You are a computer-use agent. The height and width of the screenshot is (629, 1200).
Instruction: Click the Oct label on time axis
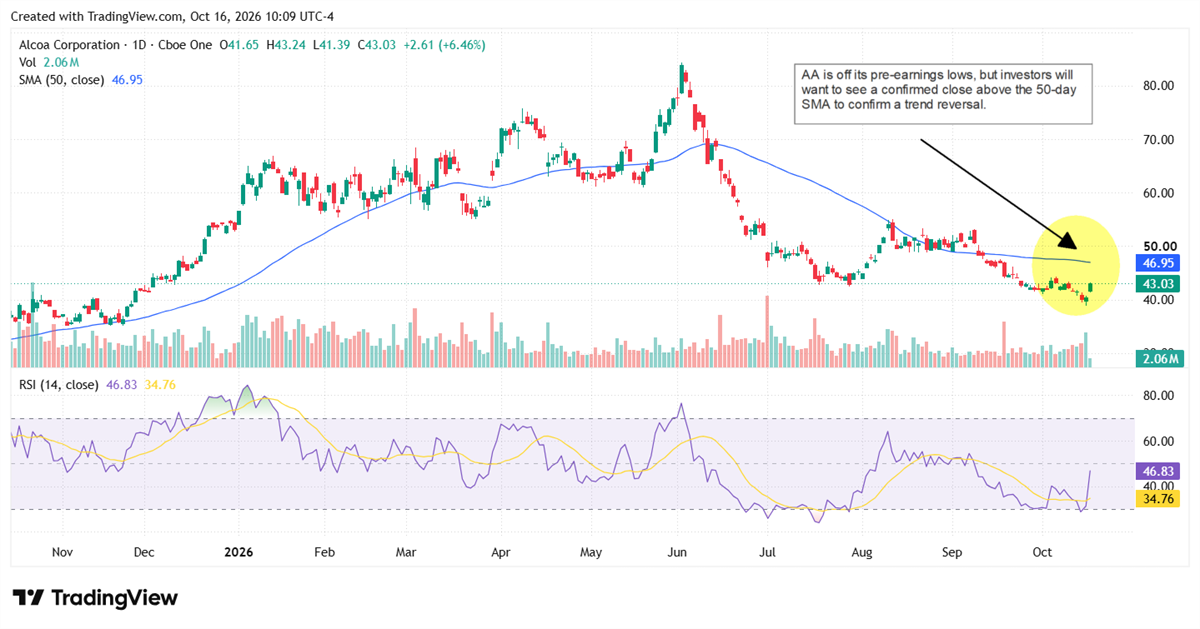(1042, 551)
